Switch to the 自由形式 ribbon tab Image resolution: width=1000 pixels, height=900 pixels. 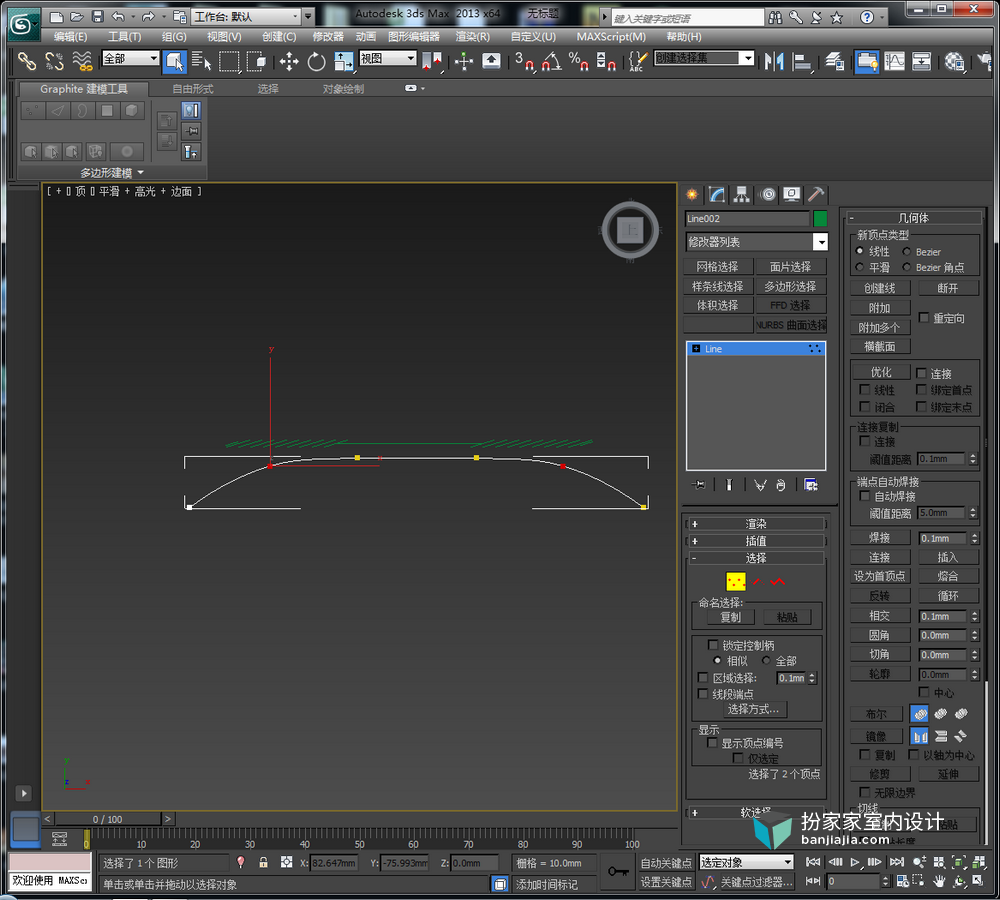tap(193, 89)
